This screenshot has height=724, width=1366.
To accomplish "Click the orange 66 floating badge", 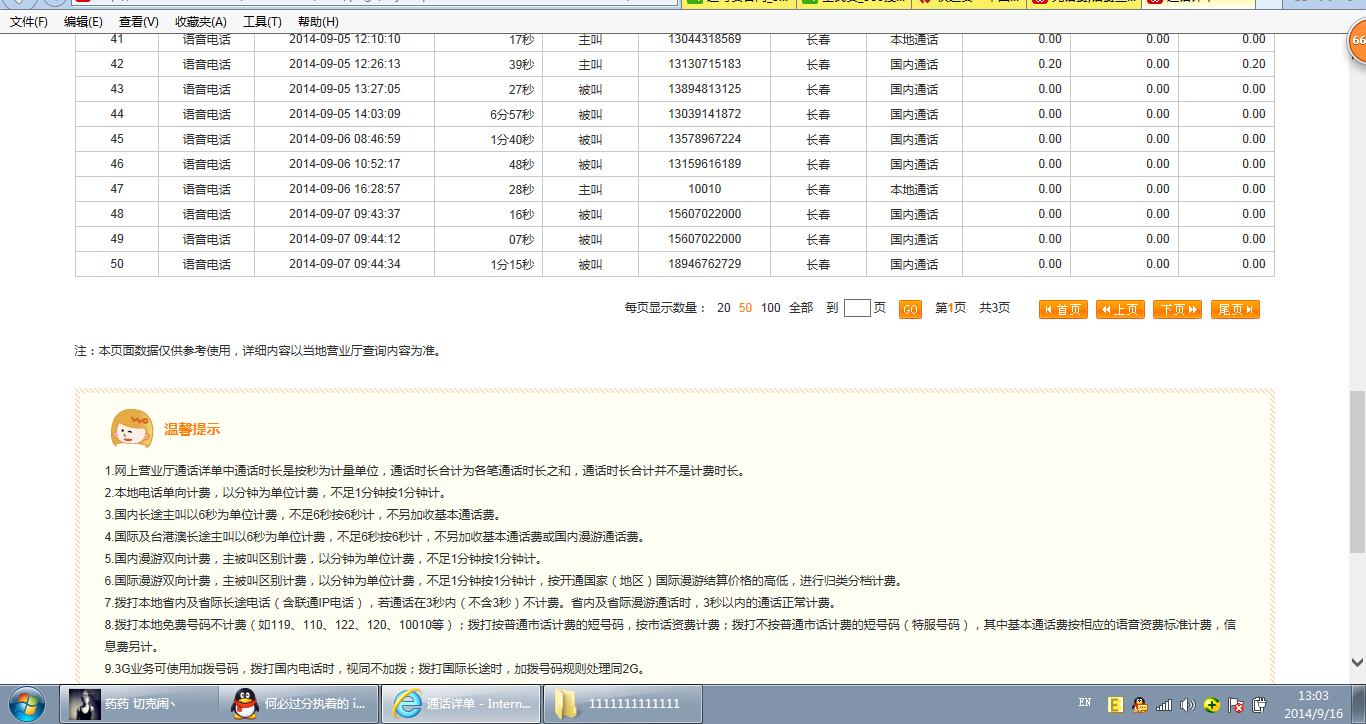I will point(1356,42).
